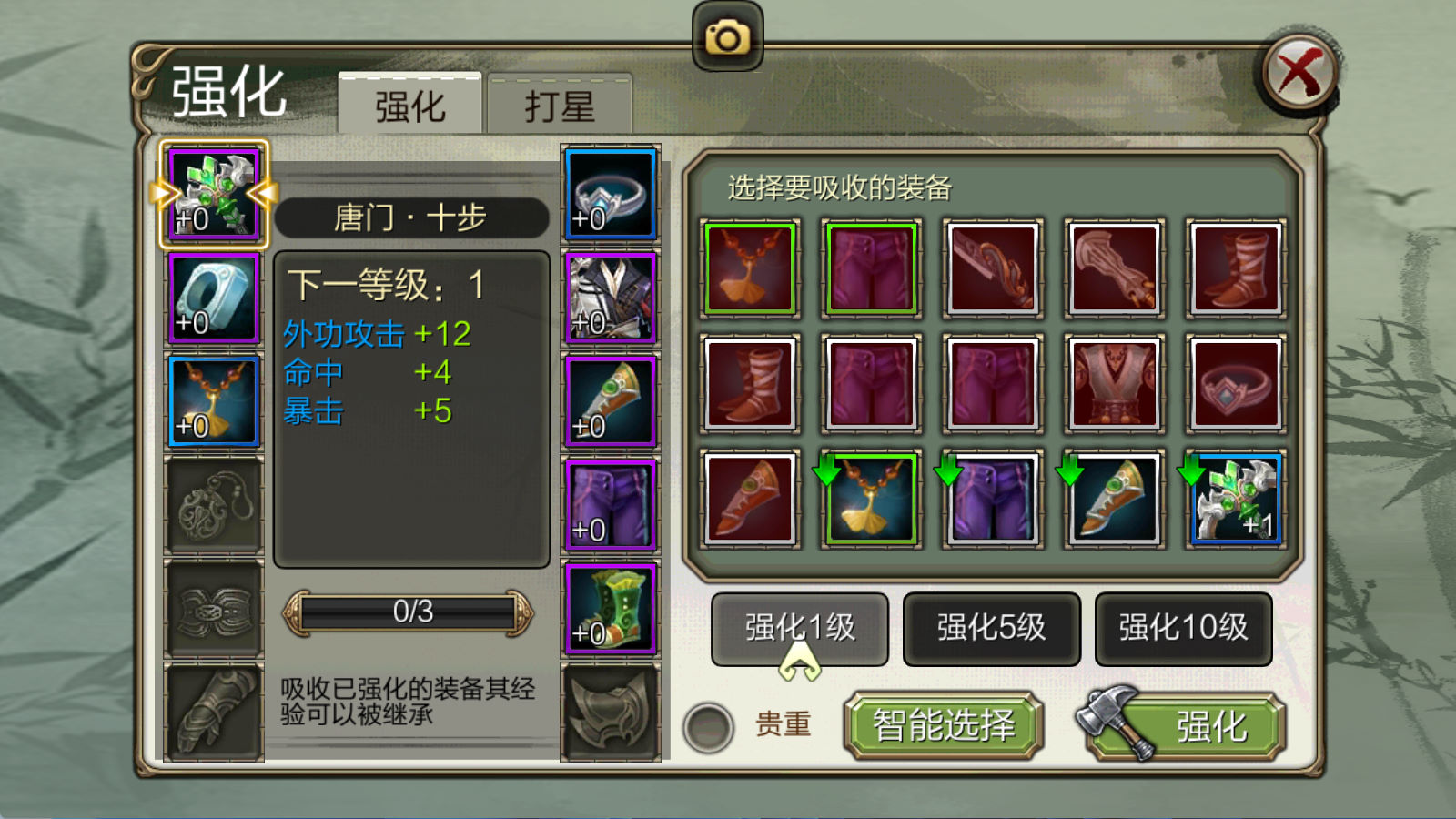Switch to the 强化 tab
Screen dimensions: 1456x819
coord(409,106)
